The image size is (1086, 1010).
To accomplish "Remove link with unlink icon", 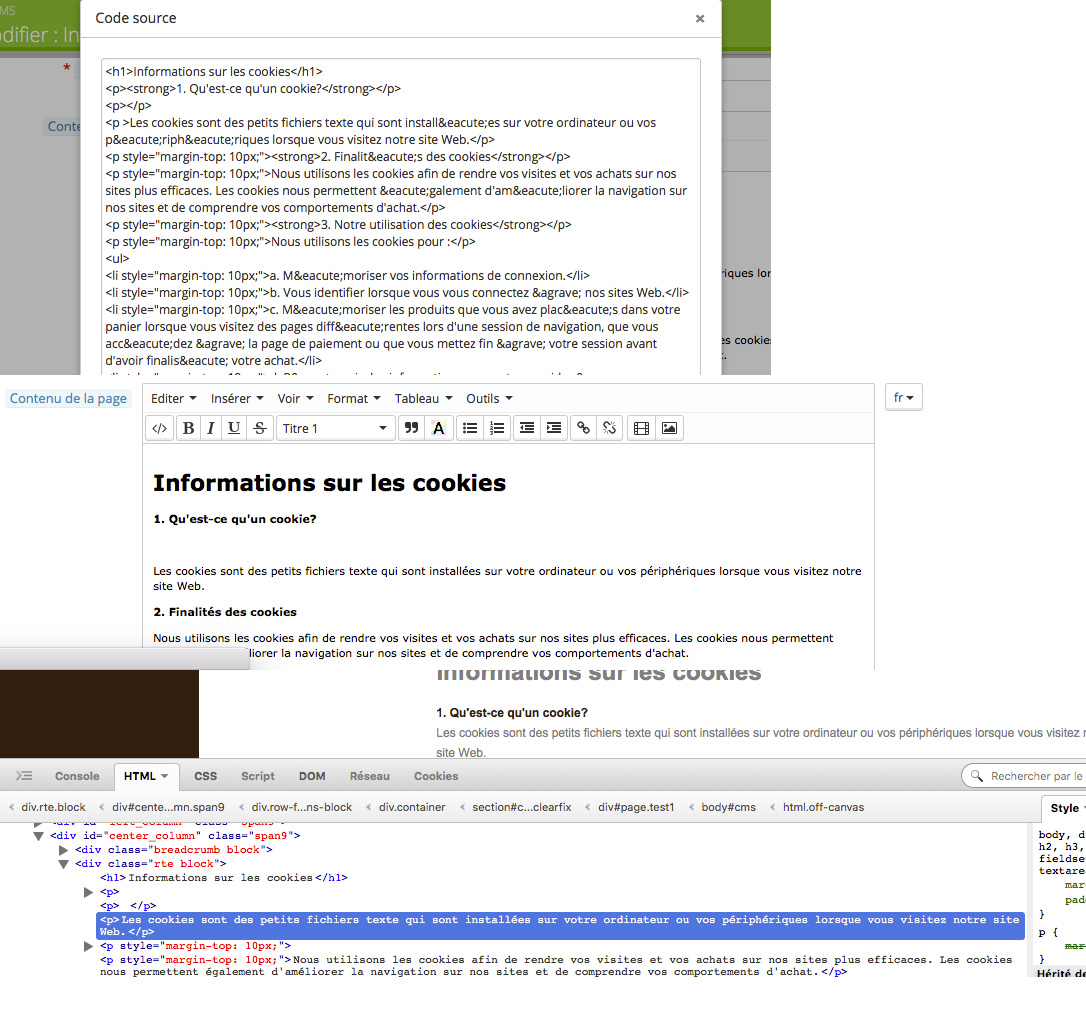I will click(609, 428).
